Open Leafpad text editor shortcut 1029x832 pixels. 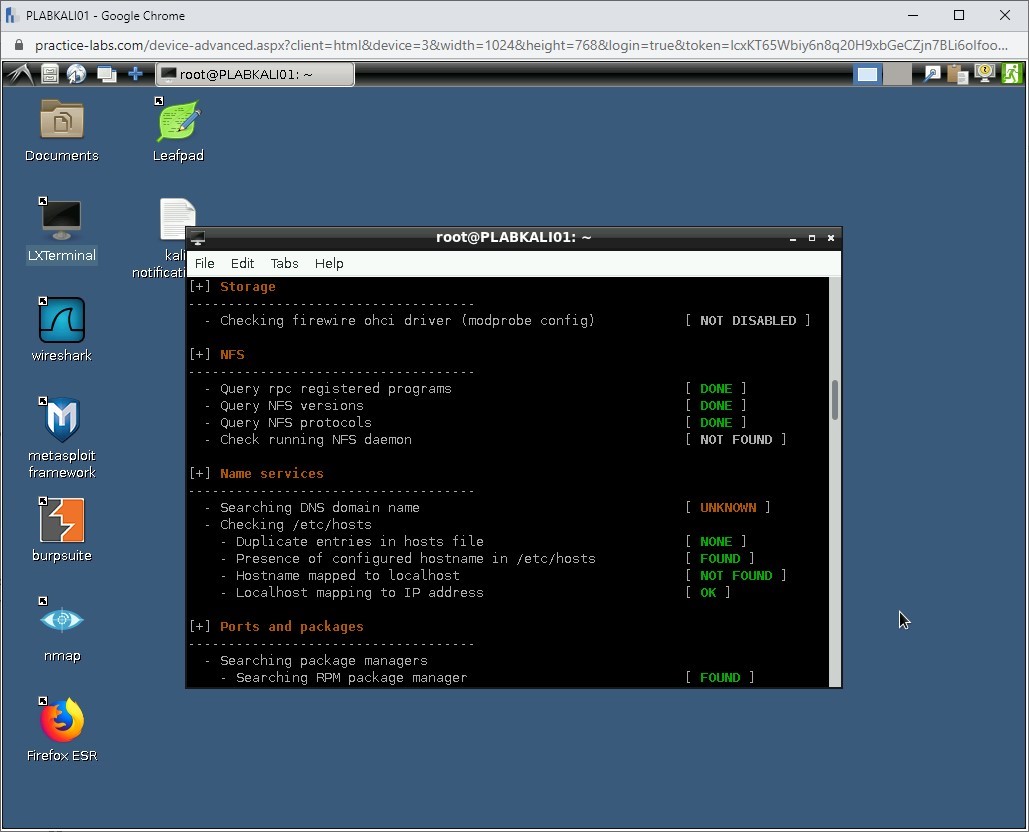click(x=178, y=123)
